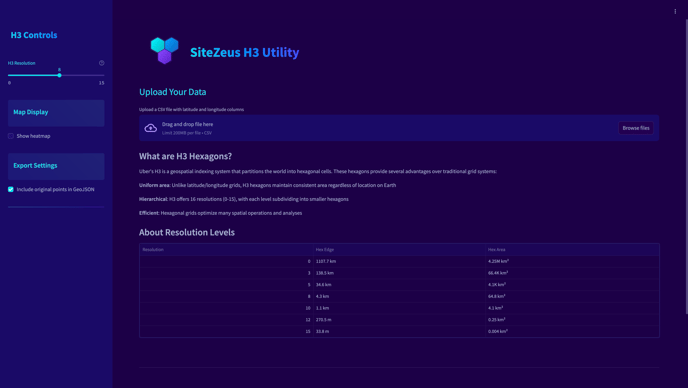This screenshot has height=388, width=688.
Task: Click the H3 Resolution slider handle
Action: (59, 75)
